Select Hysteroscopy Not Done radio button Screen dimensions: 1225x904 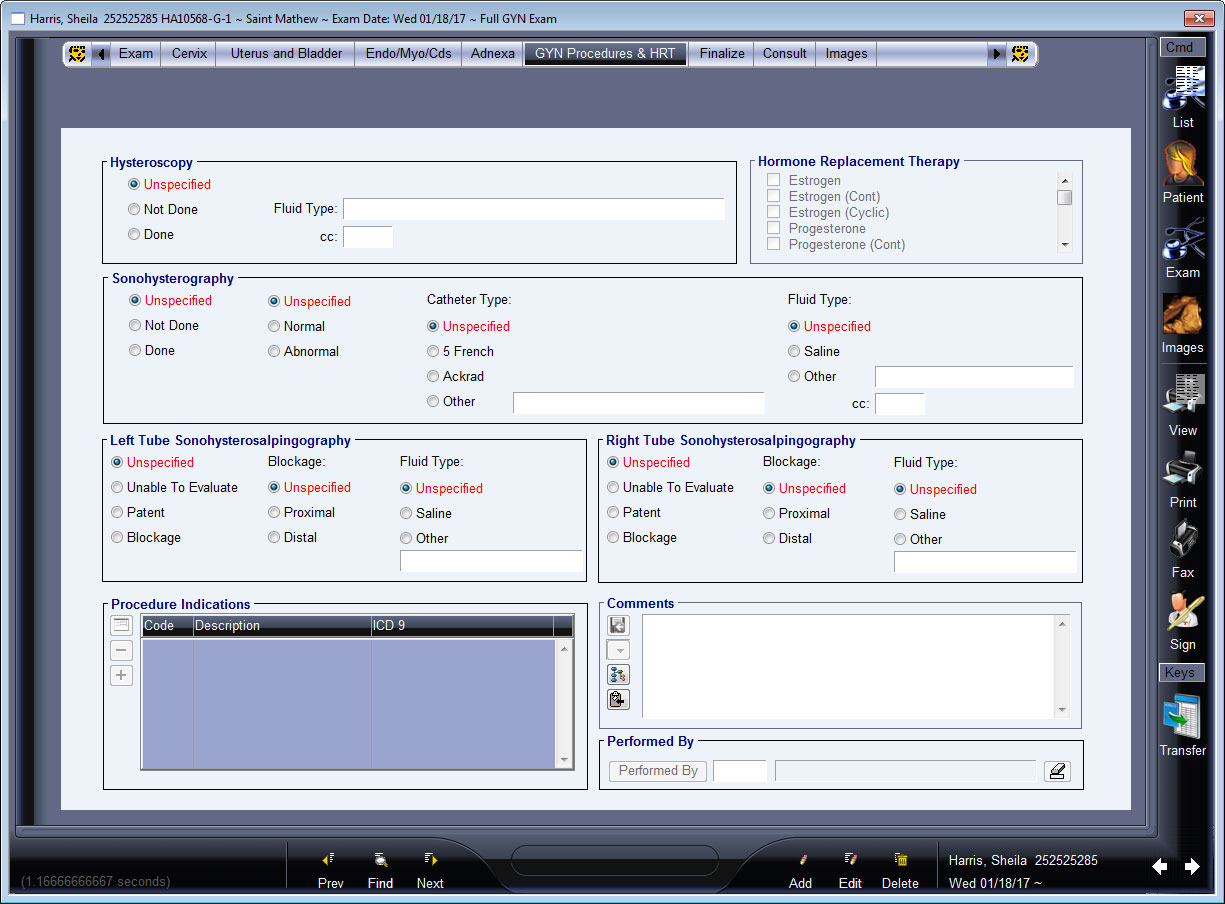coord(134,210)
